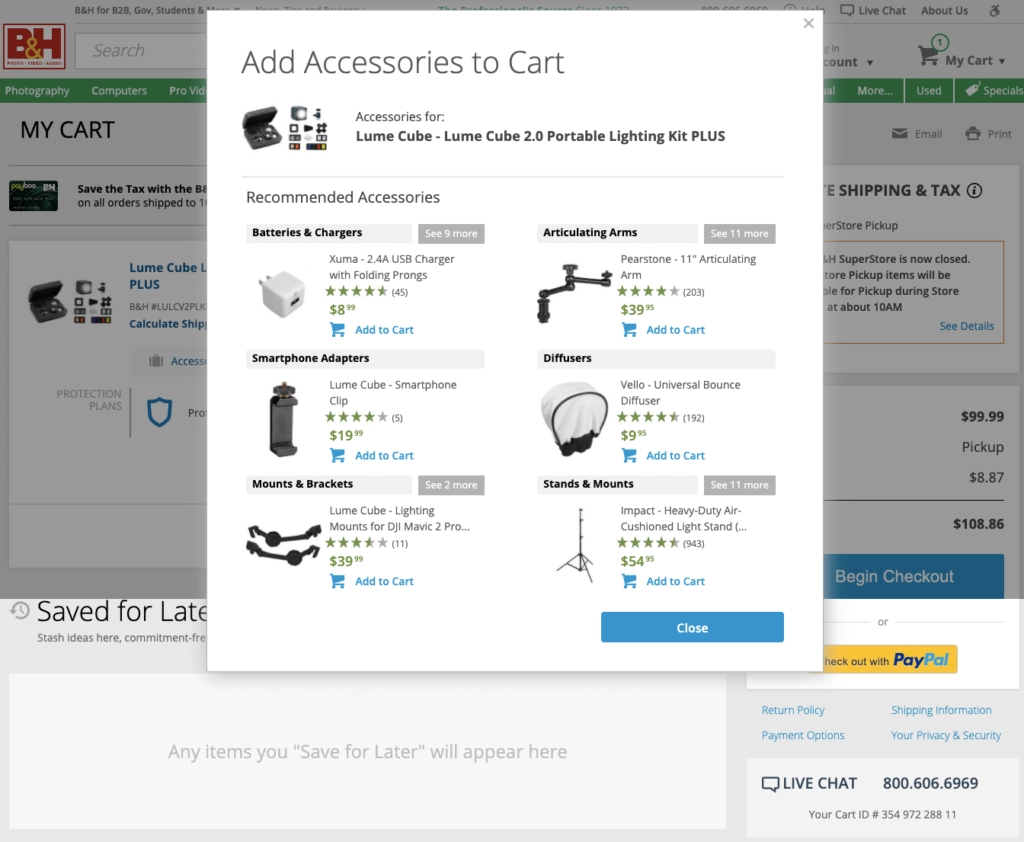
Task: Click the Search input field
Action: click(140, 50)
